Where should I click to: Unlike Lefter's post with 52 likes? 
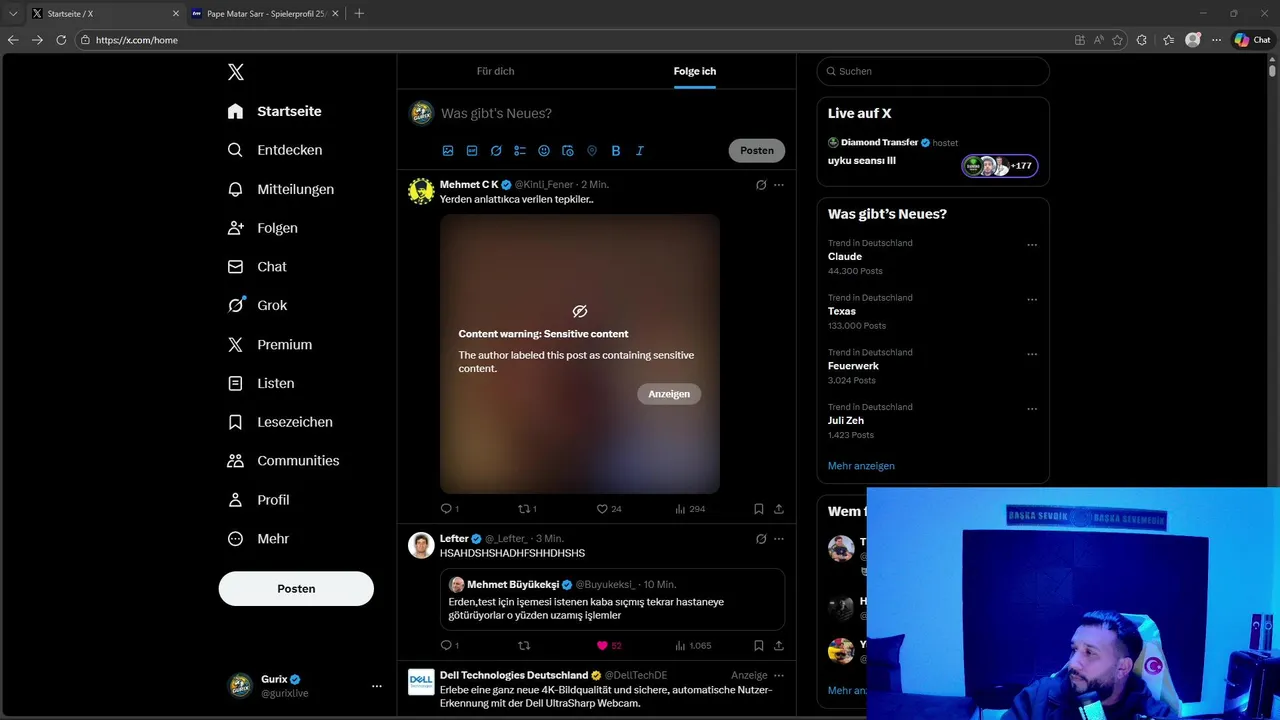tap(609, 646)
